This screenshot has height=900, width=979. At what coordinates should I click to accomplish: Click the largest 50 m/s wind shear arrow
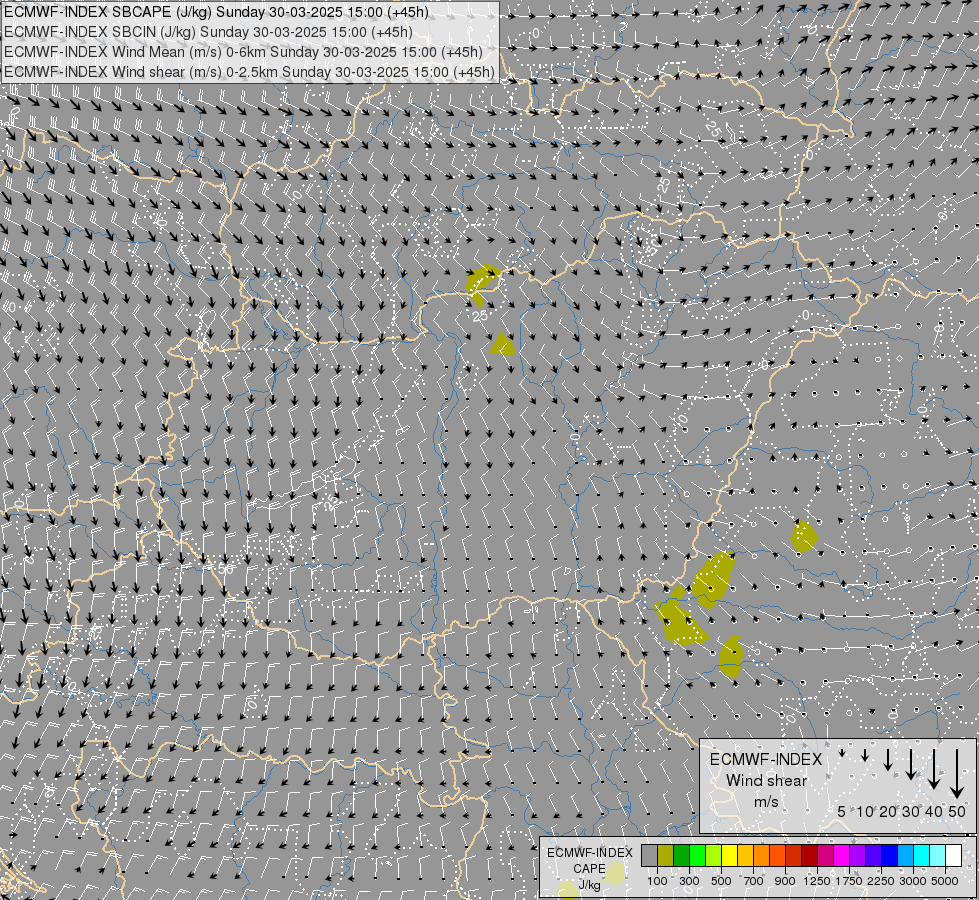[x=957, y=774]
